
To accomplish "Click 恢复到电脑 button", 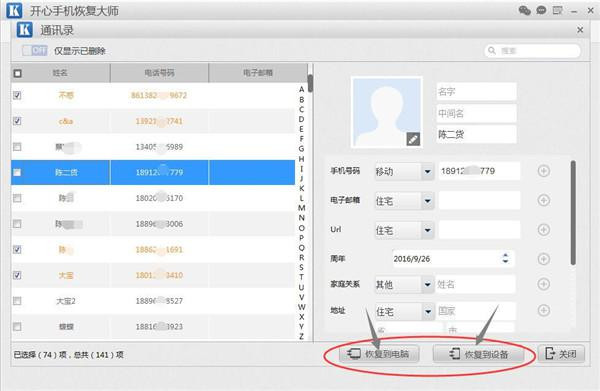I will click(379, 354).
